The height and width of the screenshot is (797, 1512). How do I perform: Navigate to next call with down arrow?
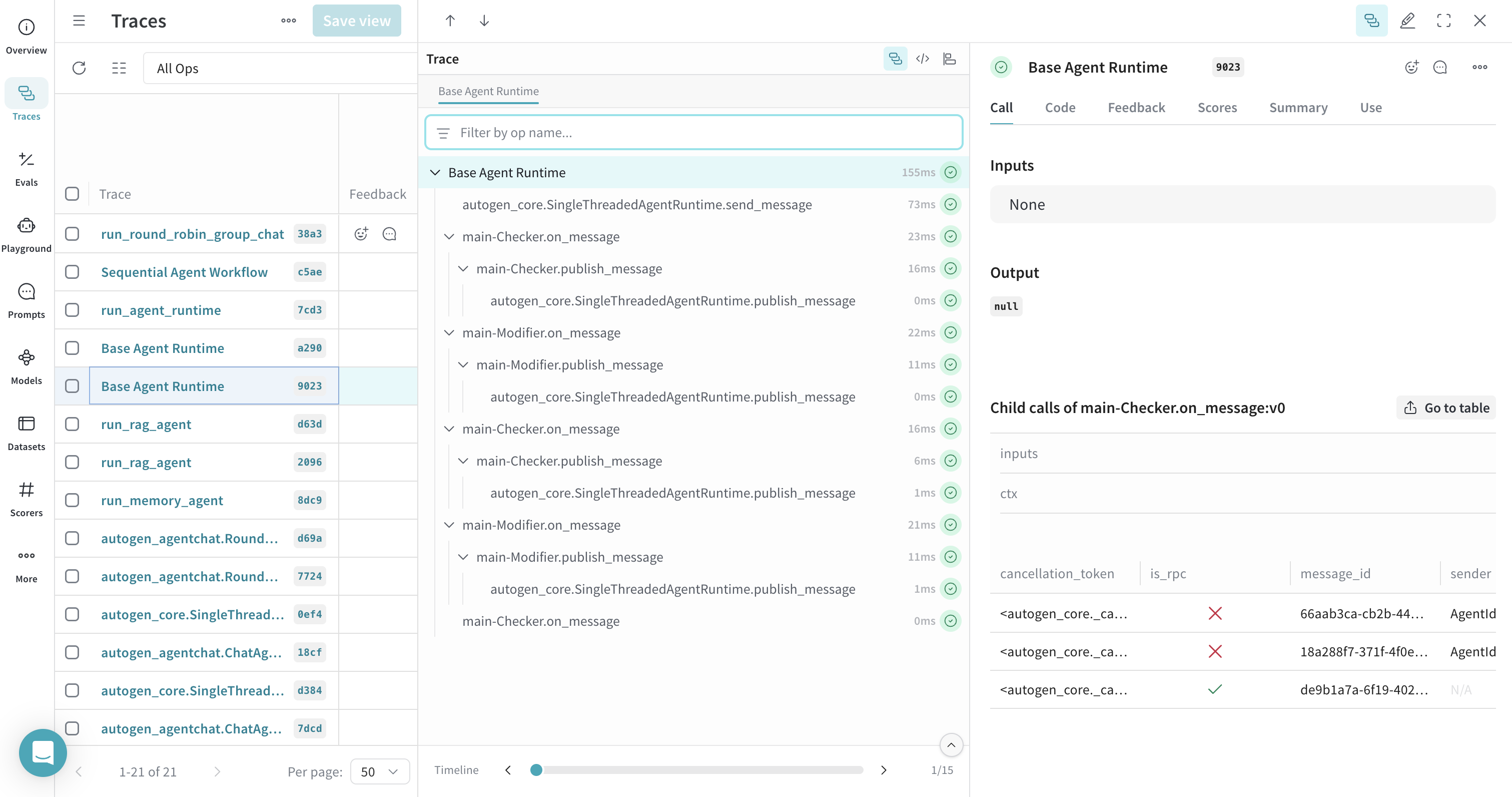484,21
